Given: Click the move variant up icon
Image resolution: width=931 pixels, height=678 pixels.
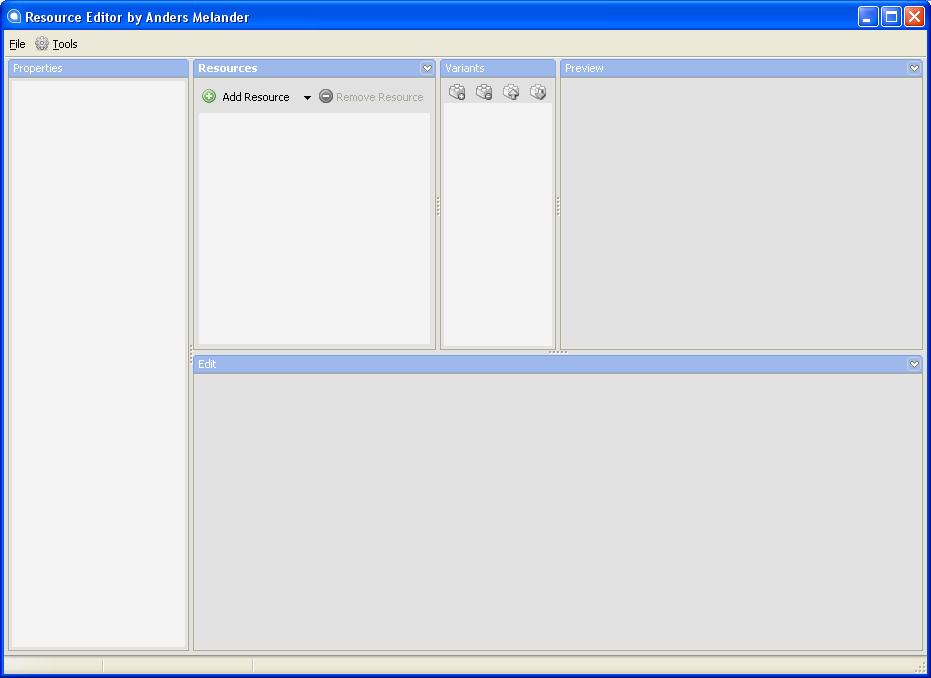Looking at the screenshot, I should pos(511,92).
